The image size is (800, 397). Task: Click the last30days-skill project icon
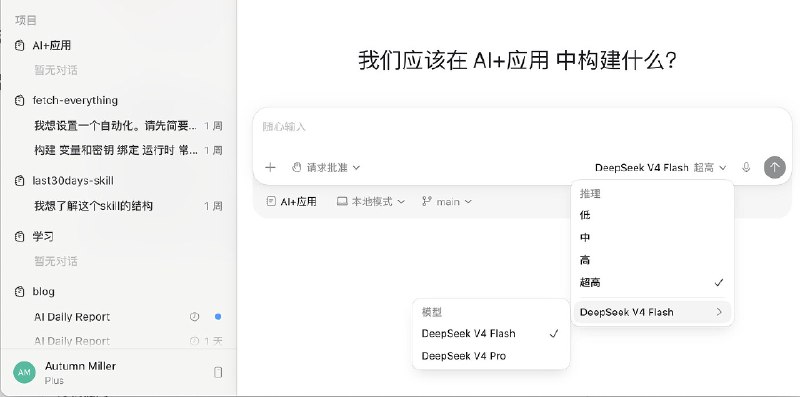click(19, 181)
